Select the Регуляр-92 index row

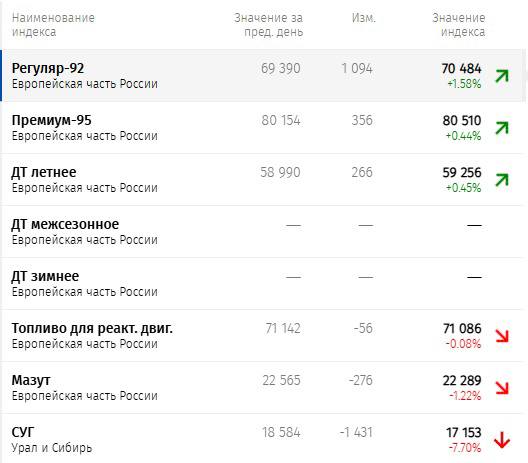[x=263, y=75]
